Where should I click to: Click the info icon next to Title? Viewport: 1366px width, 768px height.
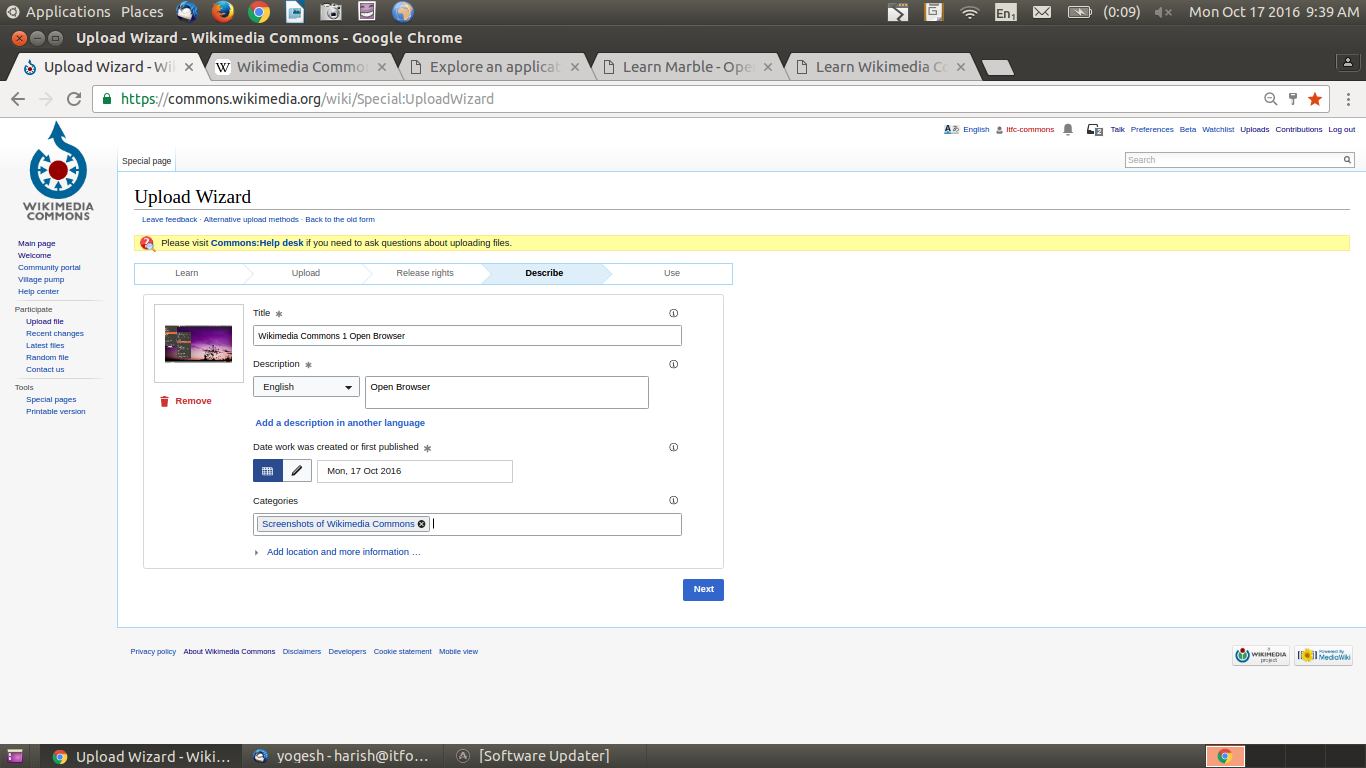(x=673, y=313)
